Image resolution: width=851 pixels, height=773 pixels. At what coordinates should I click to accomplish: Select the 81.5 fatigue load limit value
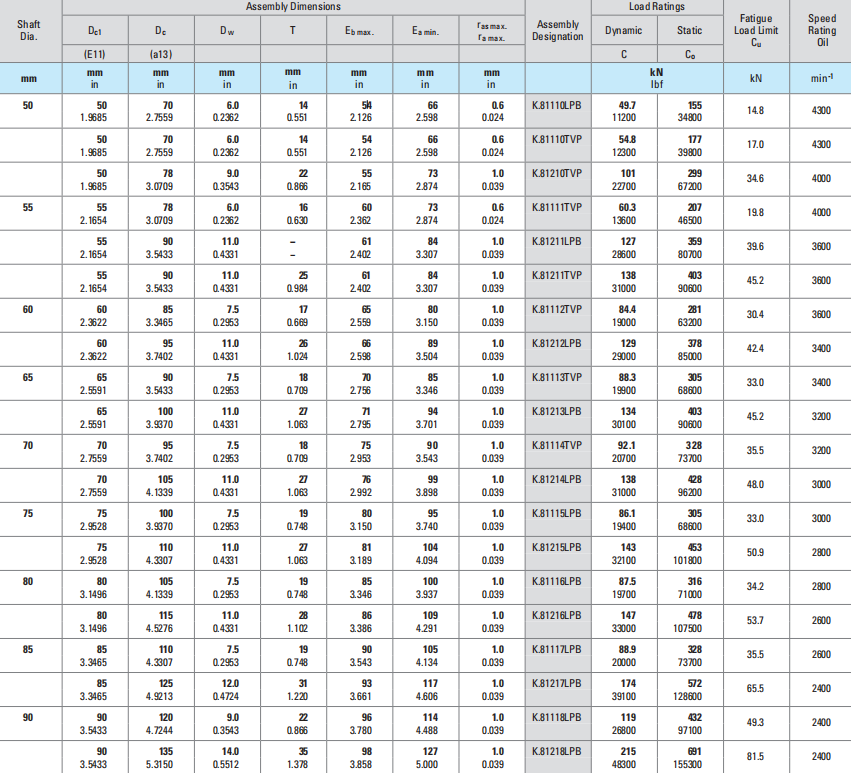756,757
